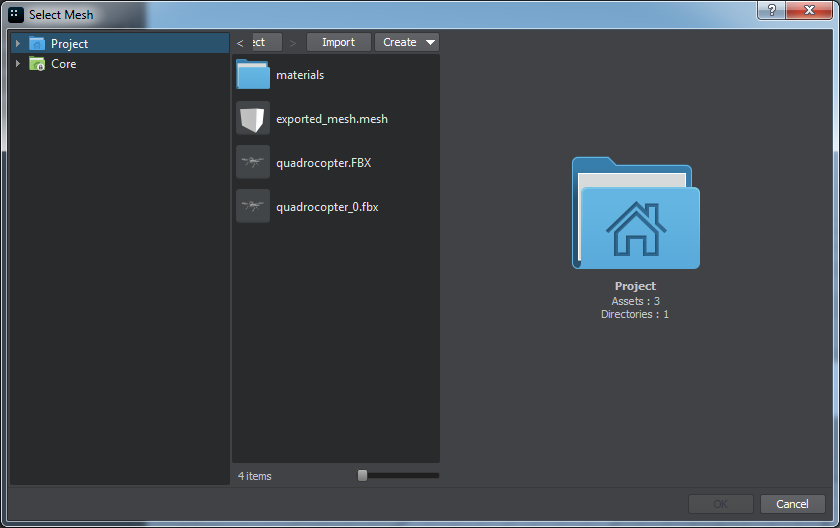Adjust the thumbnail size slider handle
The height and width of the screenshot is (528, 840).
tap(362, 476)
